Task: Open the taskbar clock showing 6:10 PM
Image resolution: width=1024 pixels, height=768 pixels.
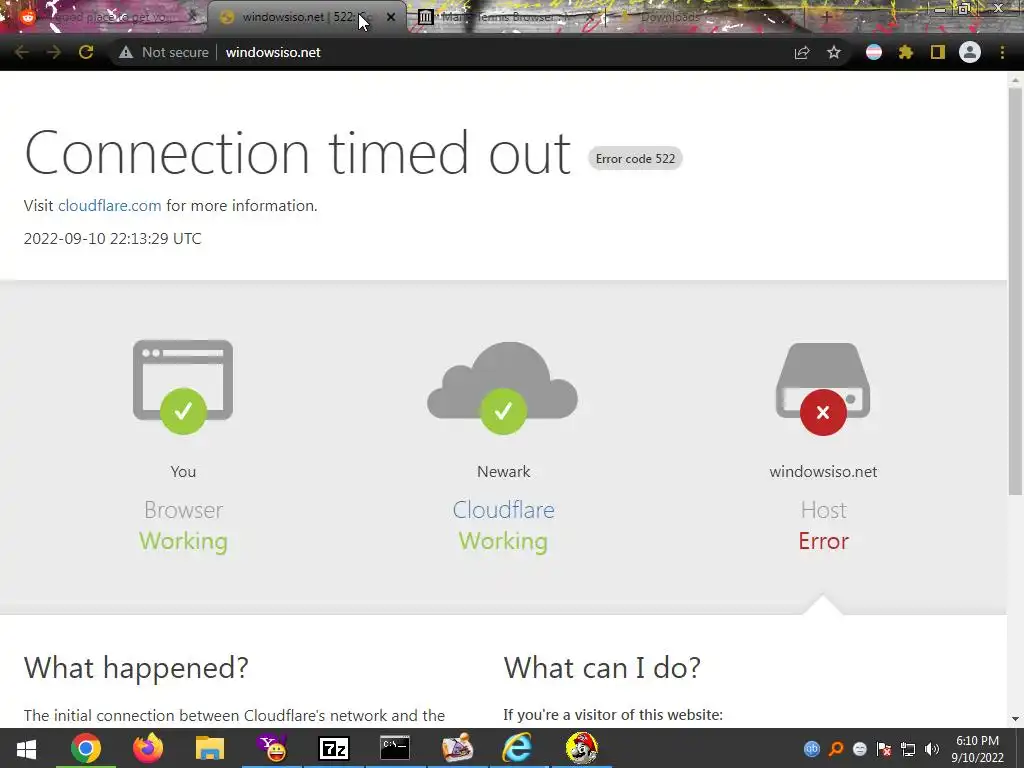Action: click(x=978, y=749)
